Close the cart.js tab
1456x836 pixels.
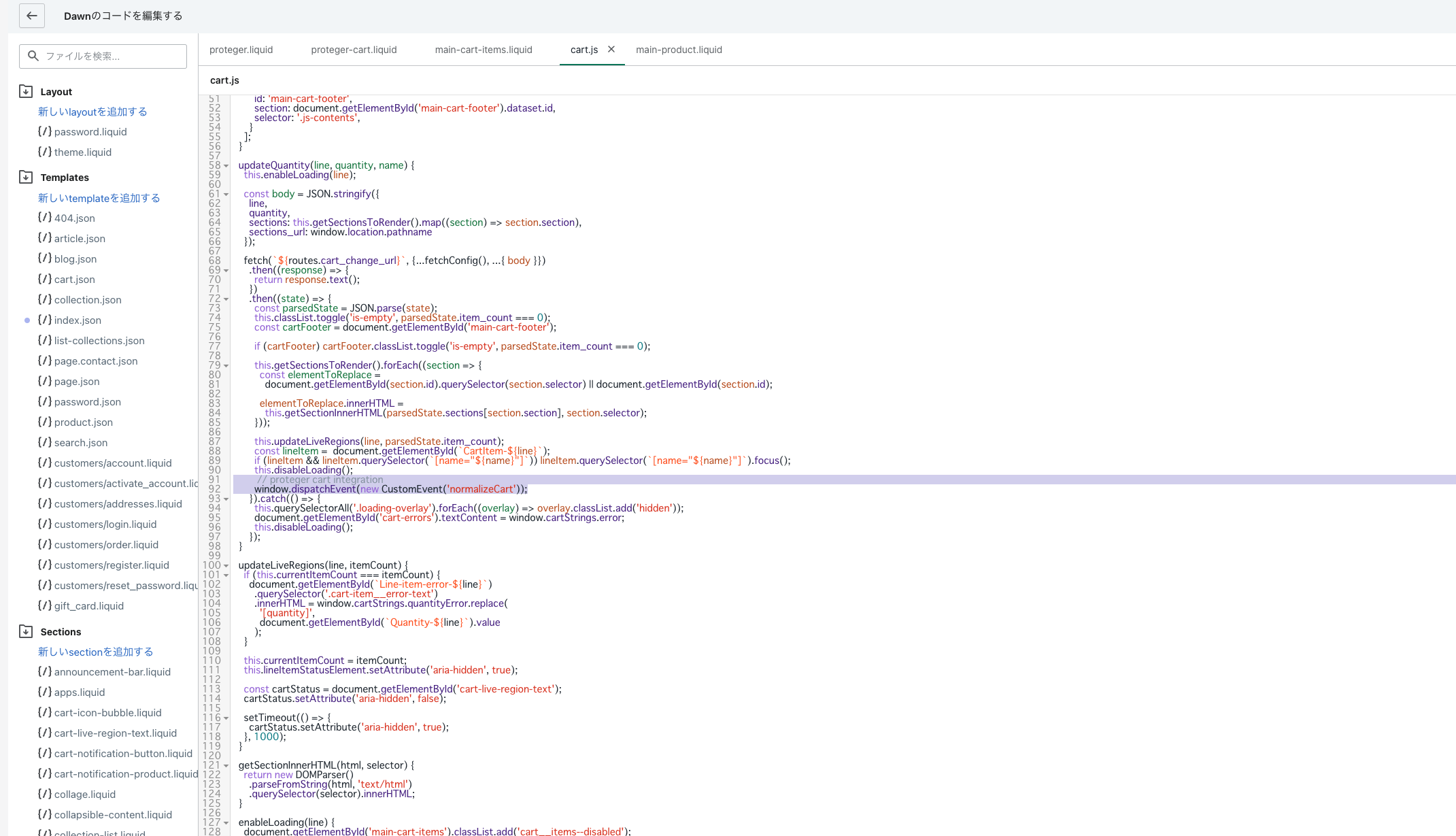tap(611, 49)
